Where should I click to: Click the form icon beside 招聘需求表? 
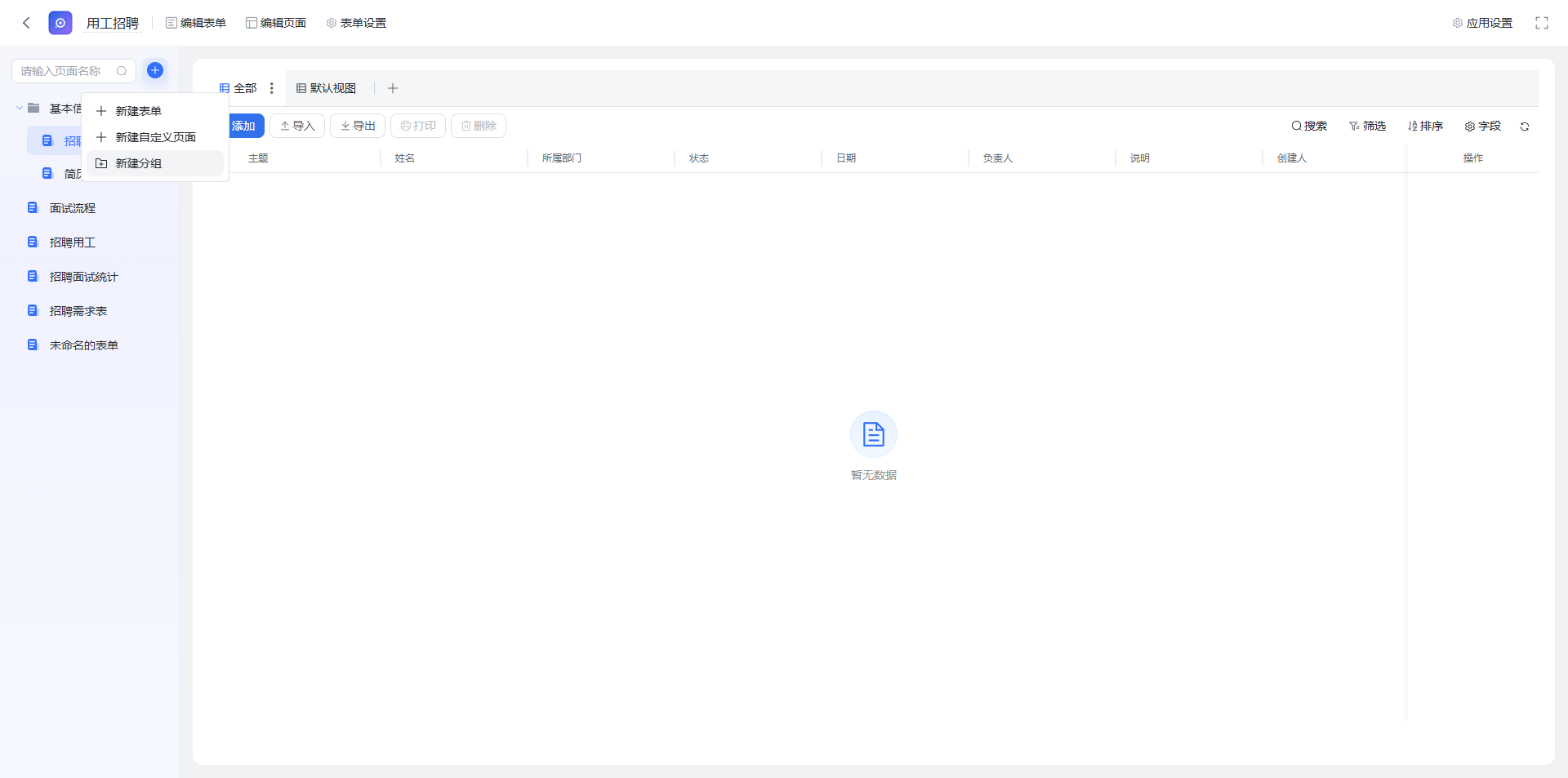[x=33, y=310]
